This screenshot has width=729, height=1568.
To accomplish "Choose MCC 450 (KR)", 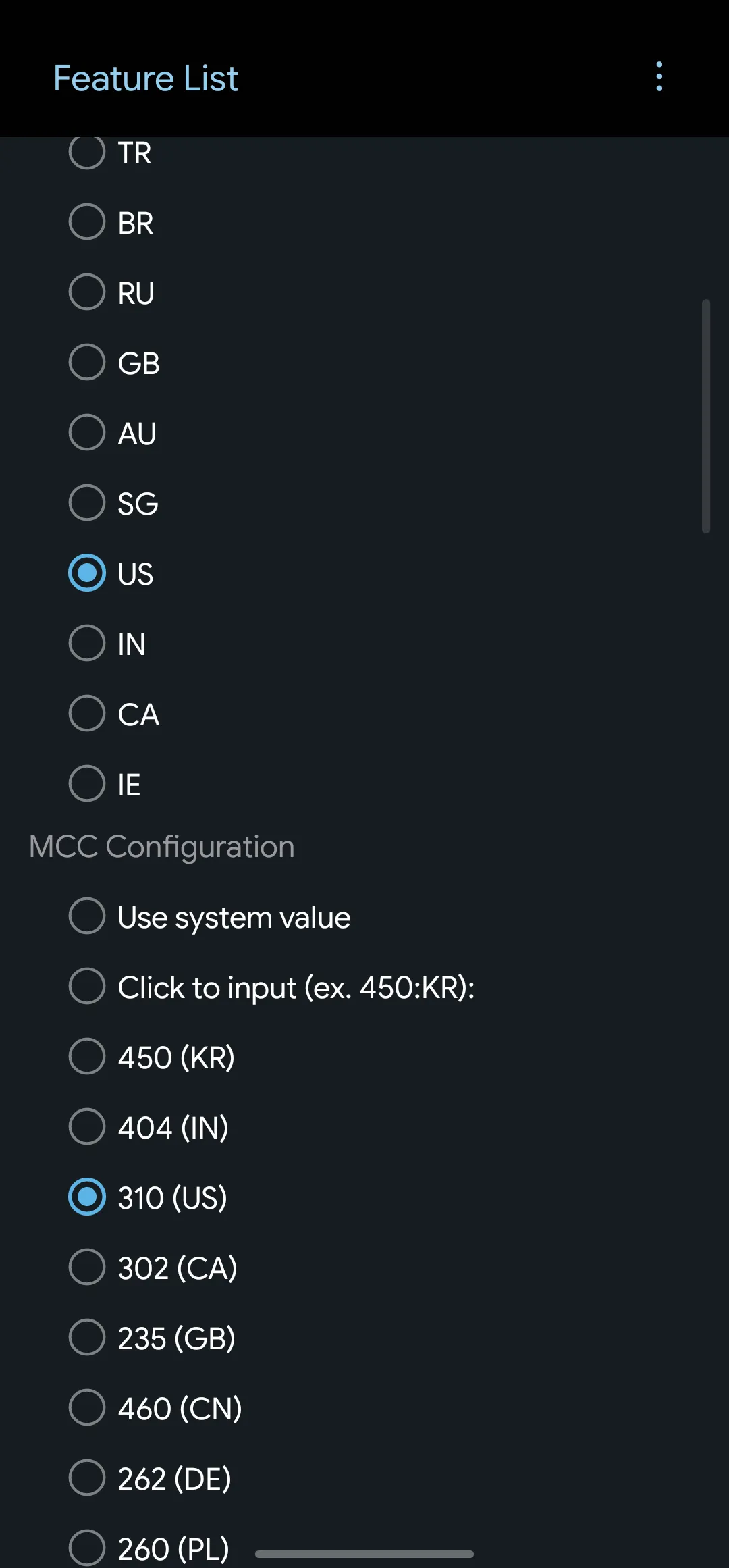I will [87, 1057].
